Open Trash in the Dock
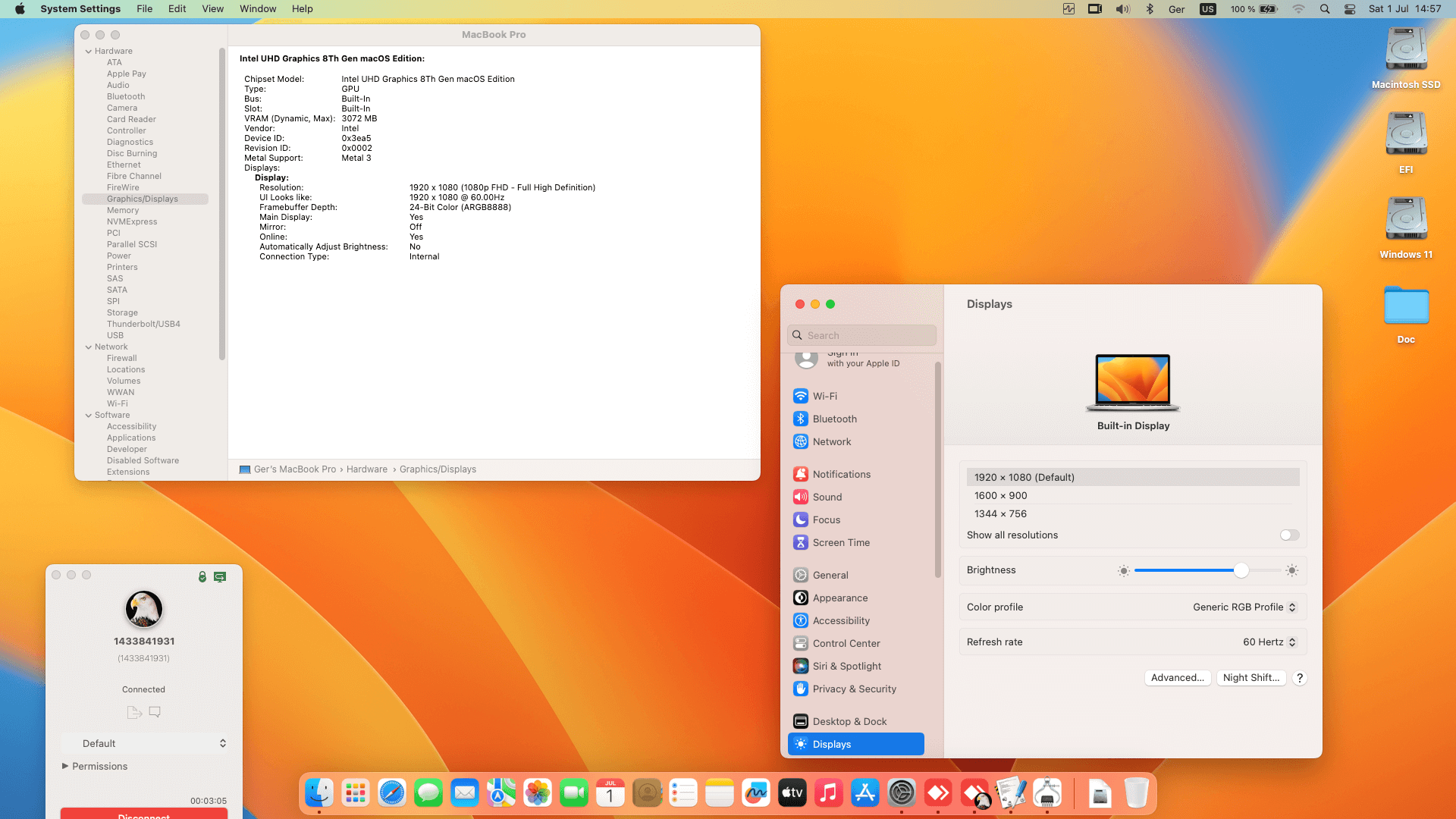The width and height of the screenshot is (1456, 819). tap(1136, 793)
